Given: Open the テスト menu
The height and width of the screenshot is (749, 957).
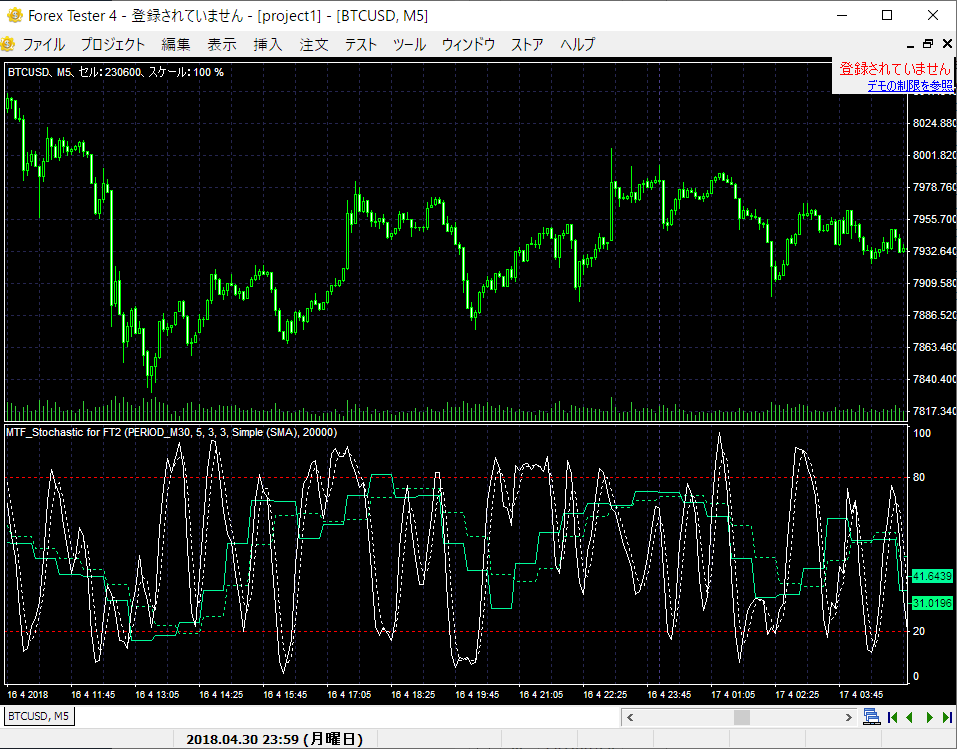Looking at the screenshot, I should [361, 45].
